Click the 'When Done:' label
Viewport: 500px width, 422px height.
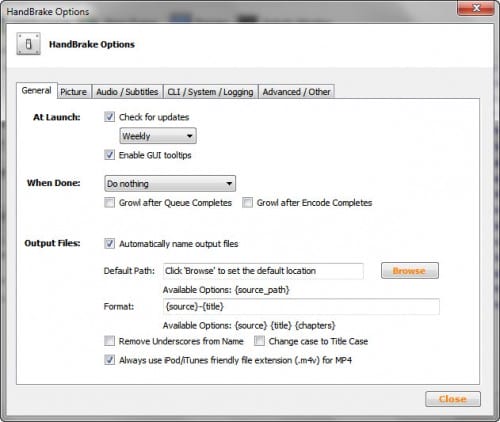pyautogui.click(x=54, y=183)
